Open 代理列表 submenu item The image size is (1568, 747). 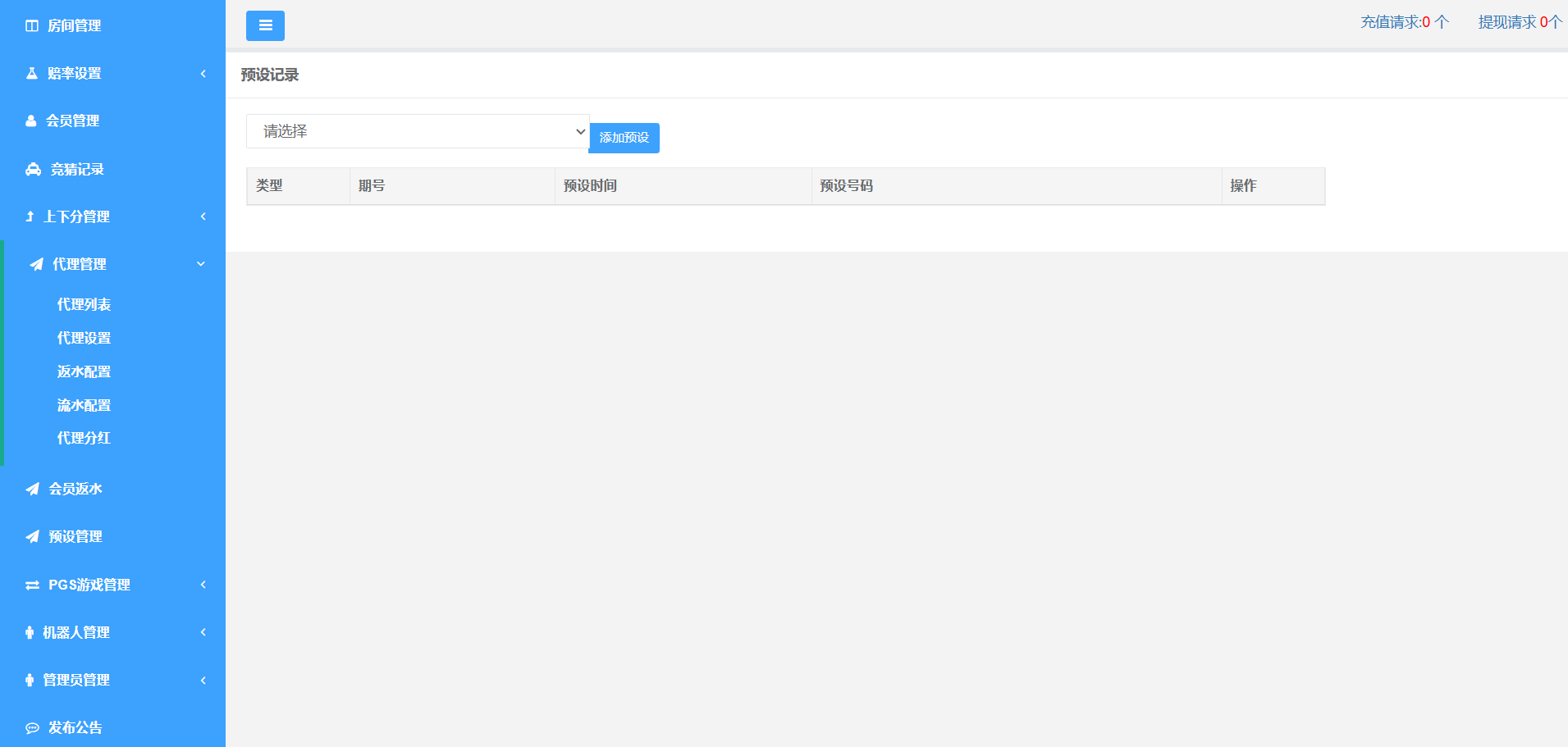coord(84,305)
